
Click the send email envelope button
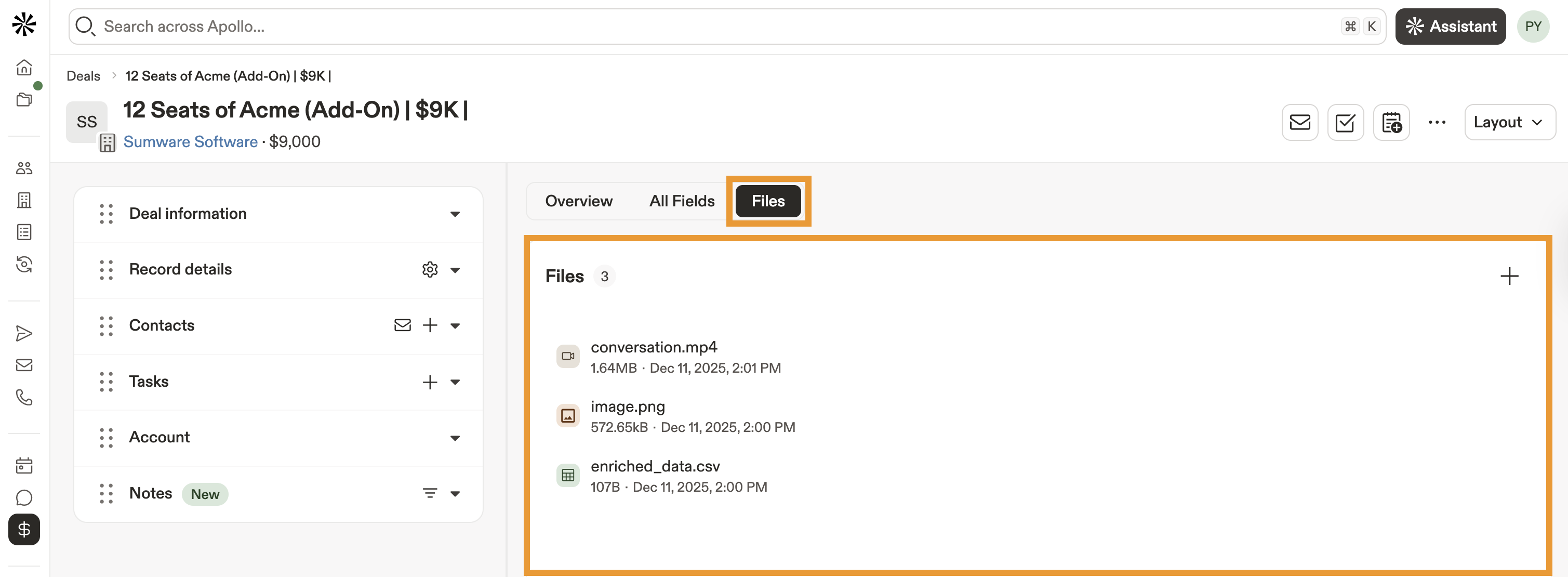coord(1299,123)
